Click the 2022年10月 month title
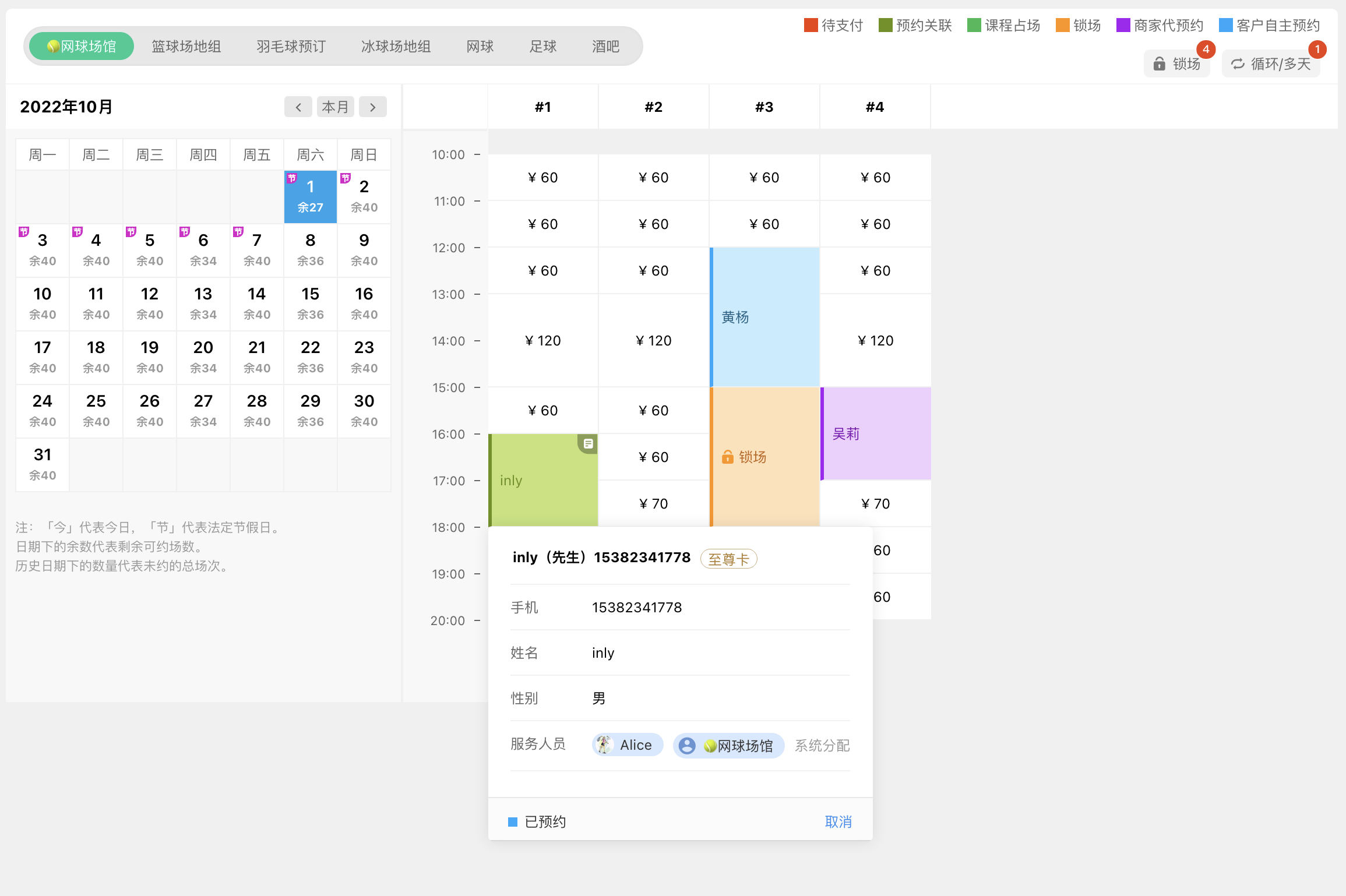The image size is (1346, 896). tap(66, 107)
